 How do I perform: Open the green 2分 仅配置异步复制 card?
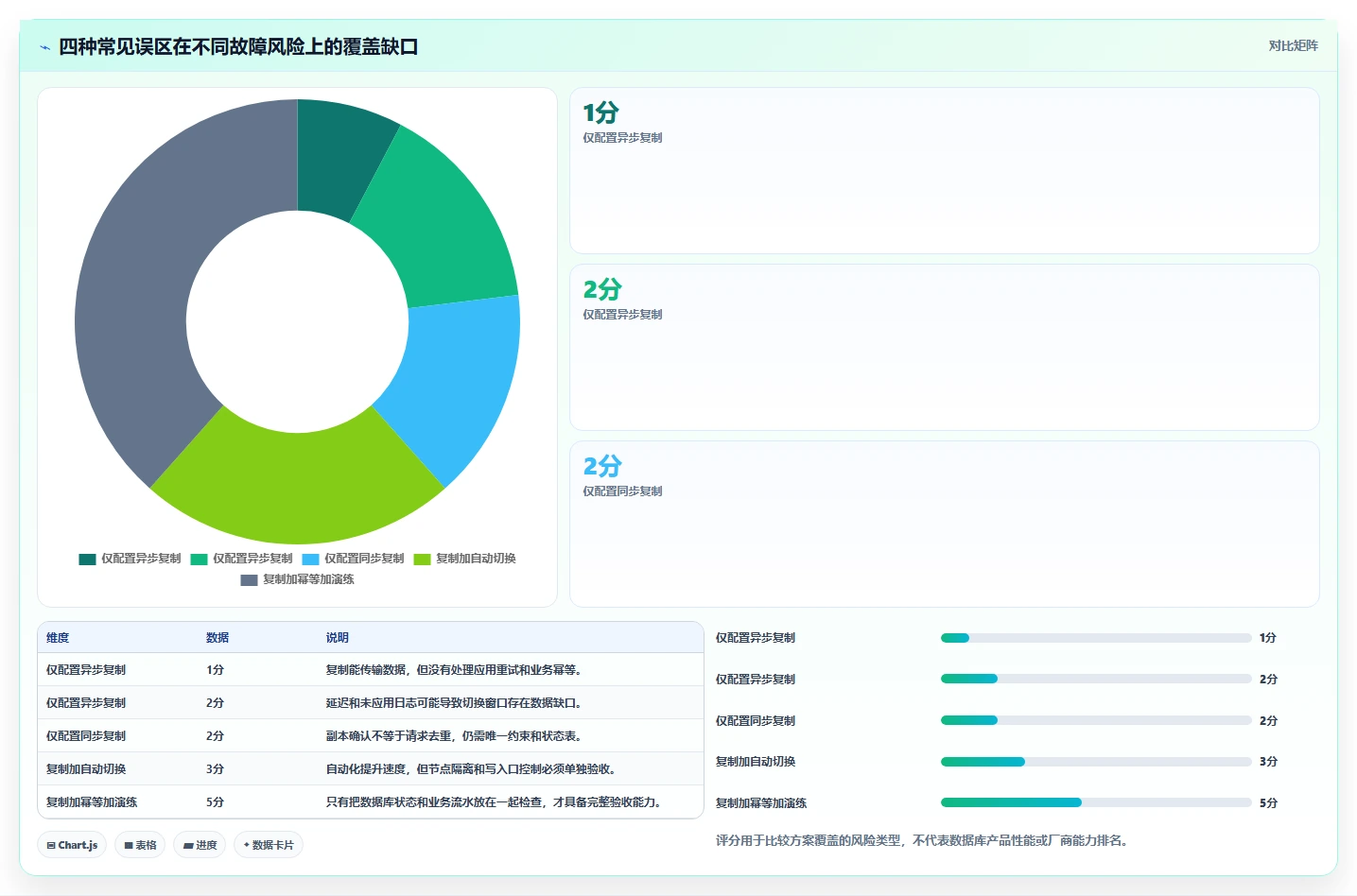[x=944, y=347]
